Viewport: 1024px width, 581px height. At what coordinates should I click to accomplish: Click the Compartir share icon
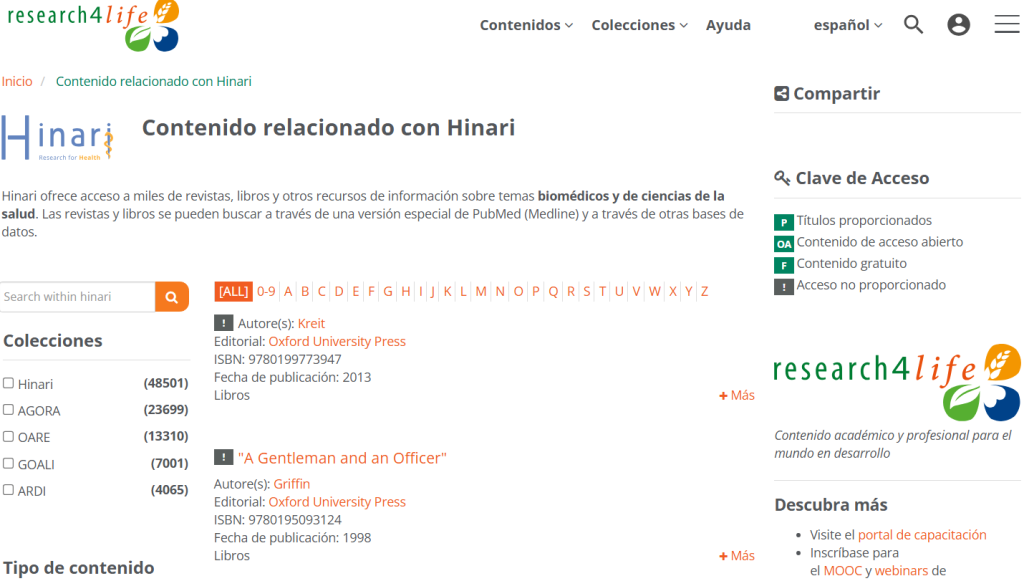pos(781,93)
